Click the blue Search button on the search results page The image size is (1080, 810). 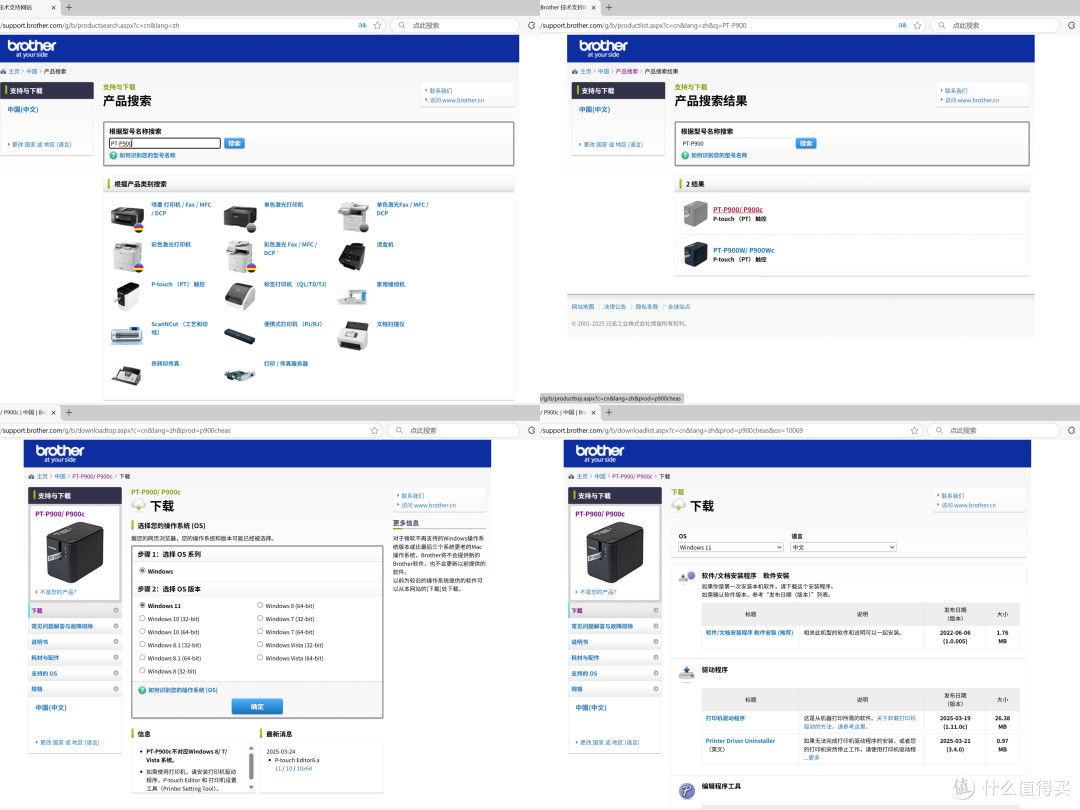[806, 143]
